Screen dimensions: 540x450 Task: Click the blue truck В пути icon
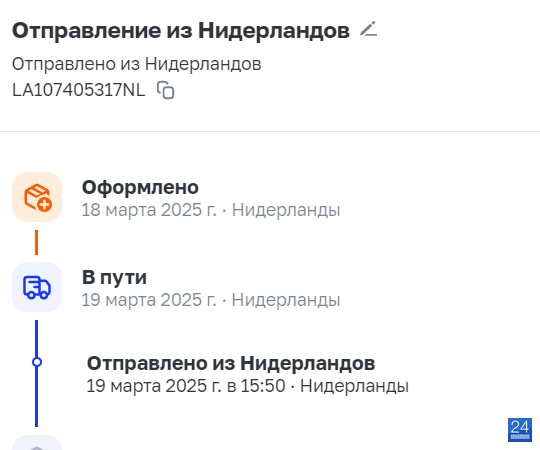pyautogui.click(x=37, y=287)
